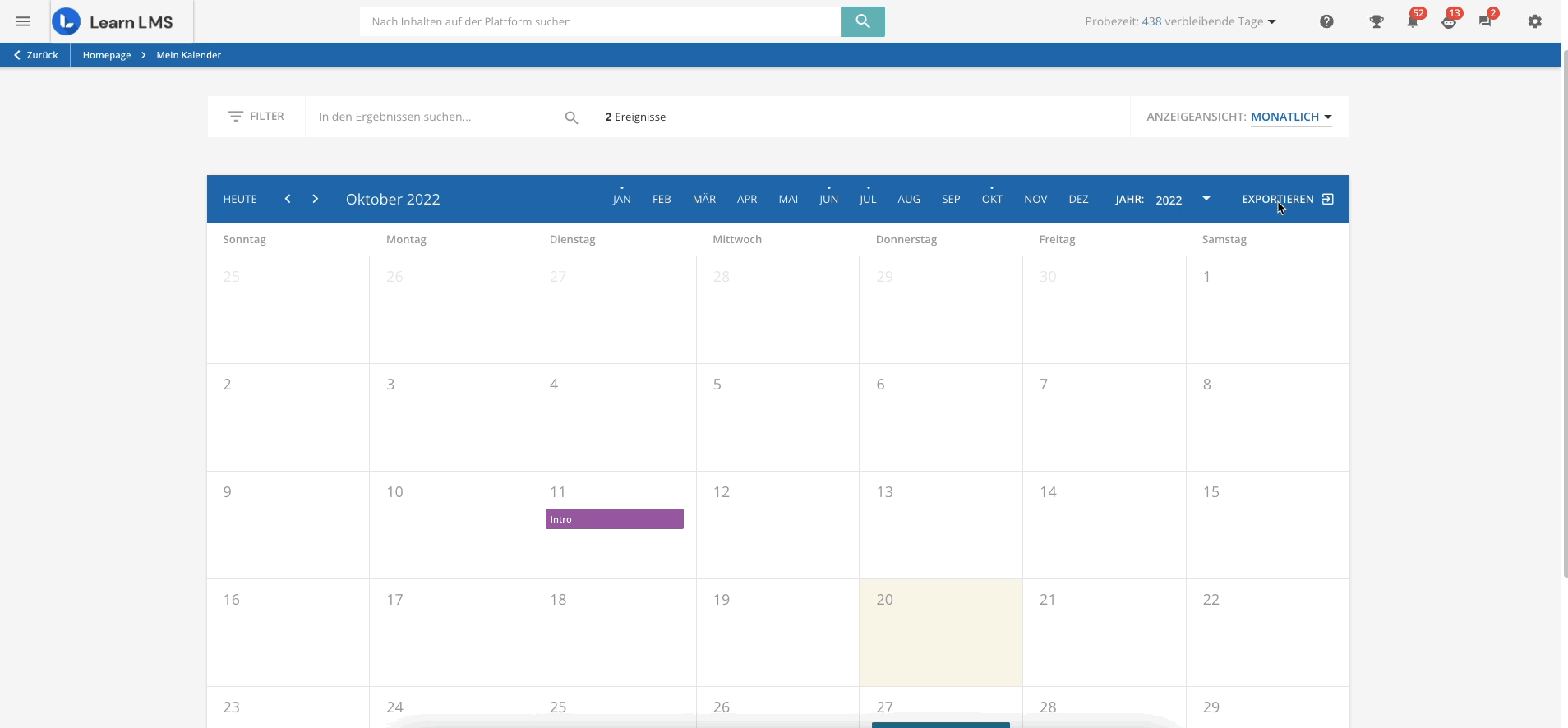
Task: Select the OKT month tab
Action: click(992, 199)
